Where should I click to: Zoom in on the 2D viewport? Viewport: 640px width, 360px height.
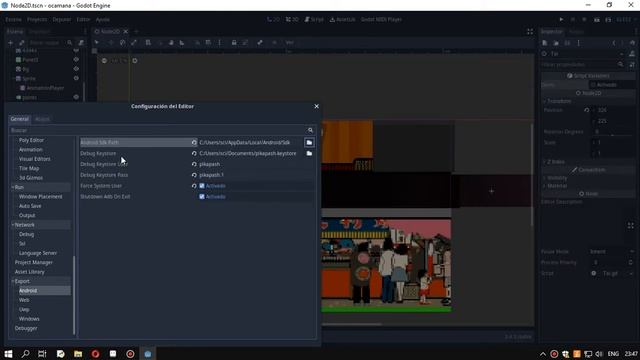click(x=135, y=61)
